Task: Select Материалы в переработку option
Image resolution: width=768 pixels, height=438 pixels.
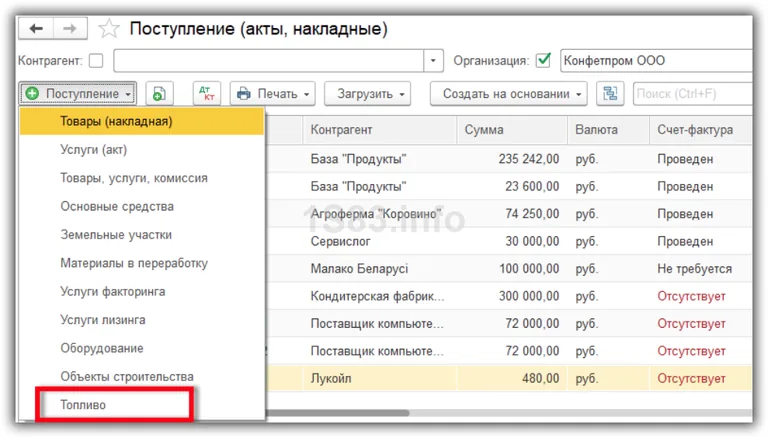Action: coord(142,263)
